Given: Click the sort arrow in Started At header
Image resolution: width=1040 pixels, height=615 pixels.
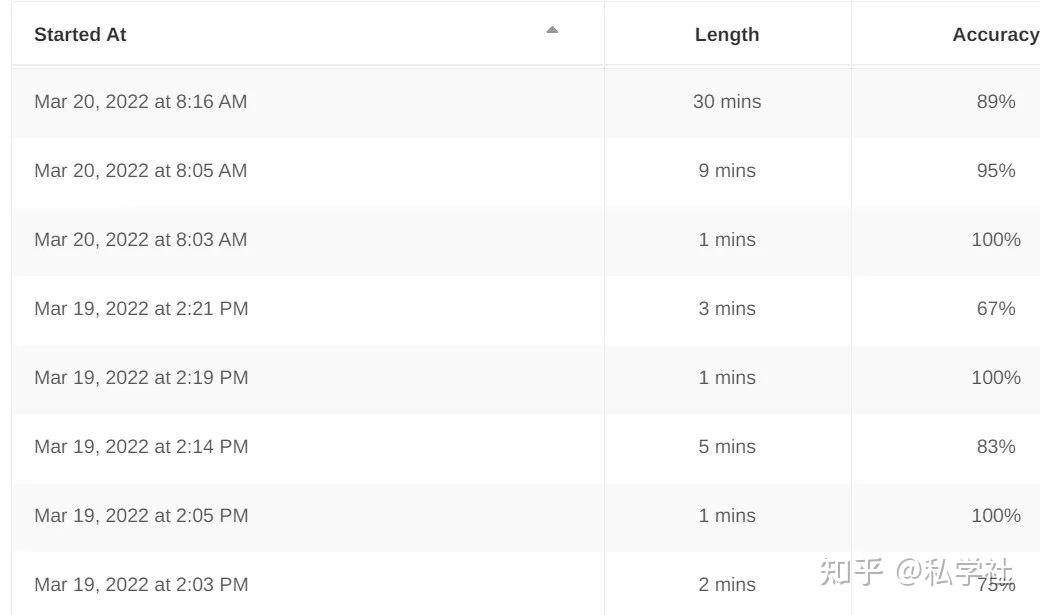Looking at the screenshot, I should pos(552,30).
